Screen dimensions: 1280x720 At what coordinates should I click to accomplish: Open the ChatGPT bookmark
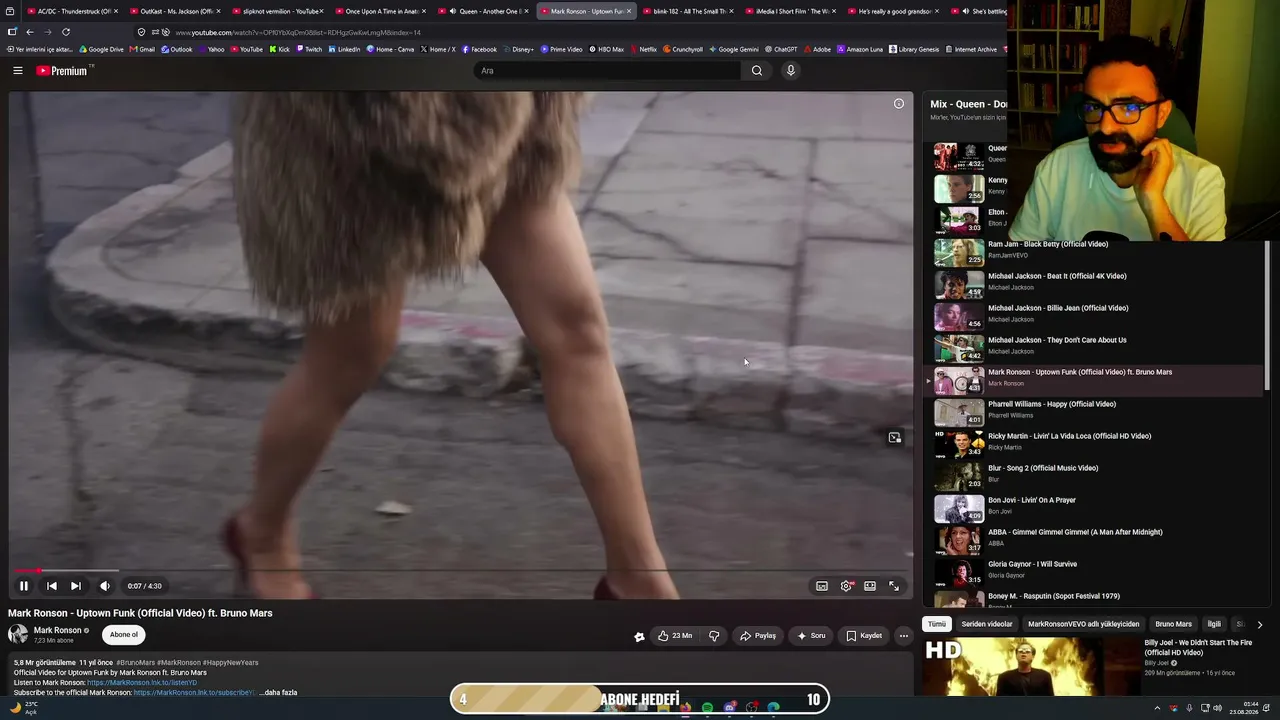[x=781, y=49]
